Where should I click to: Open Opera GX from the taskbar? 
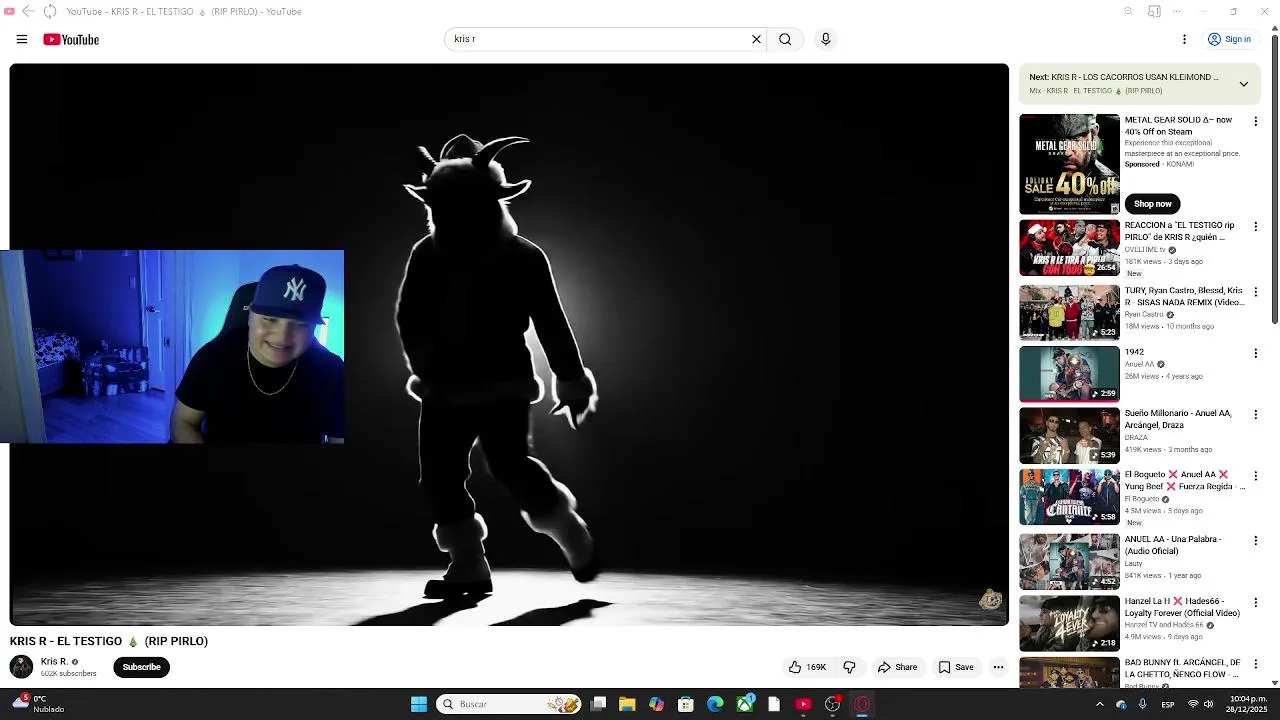[x=862, y=704]
